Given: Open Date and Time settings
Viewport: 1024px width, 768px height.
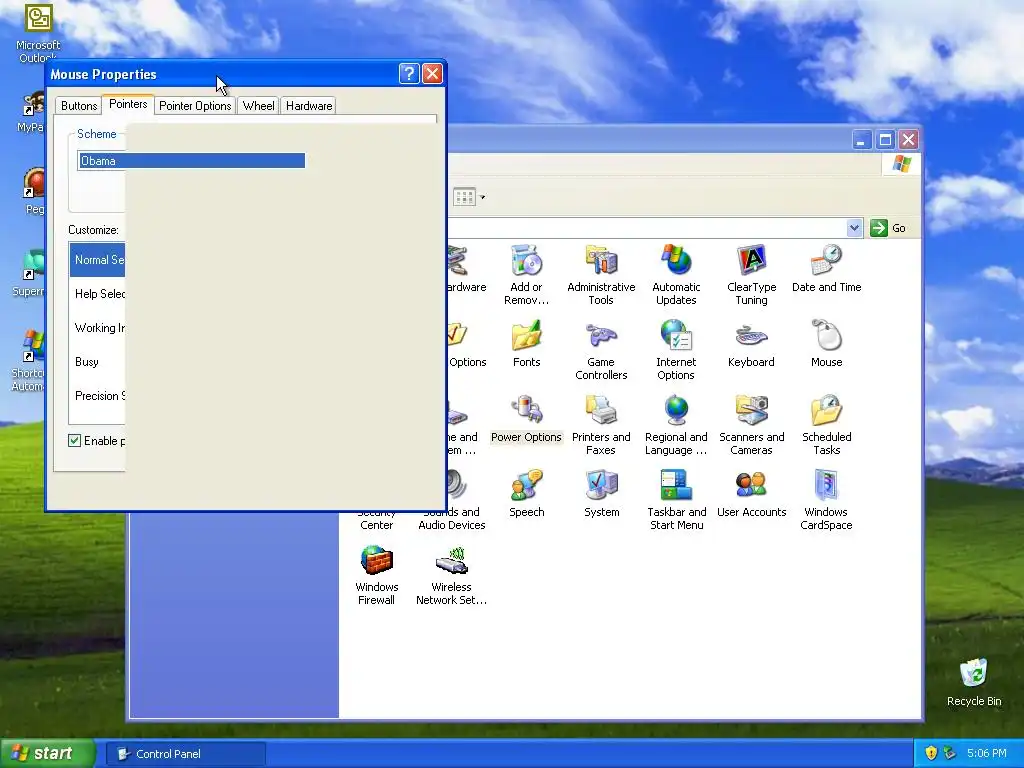Looking at the screenshot, I should [x=826, y=268].
